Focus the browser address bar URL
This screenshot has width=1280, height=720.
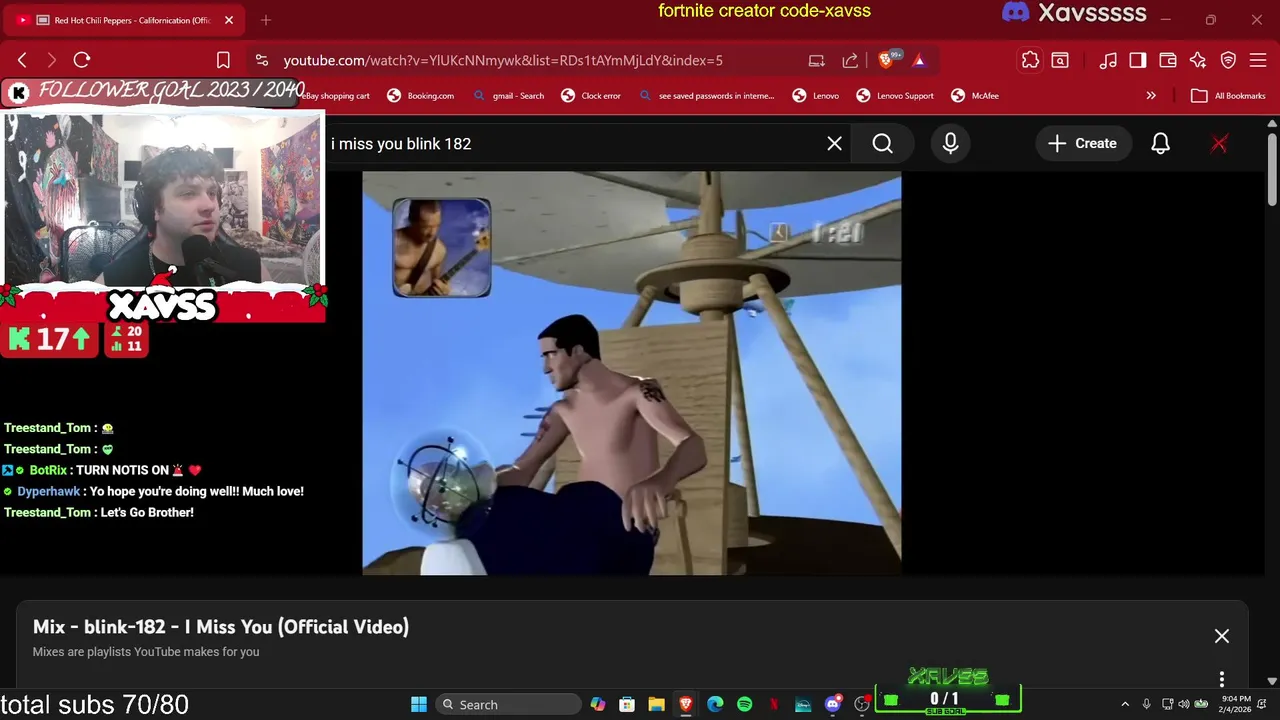[x=503, y=61]
